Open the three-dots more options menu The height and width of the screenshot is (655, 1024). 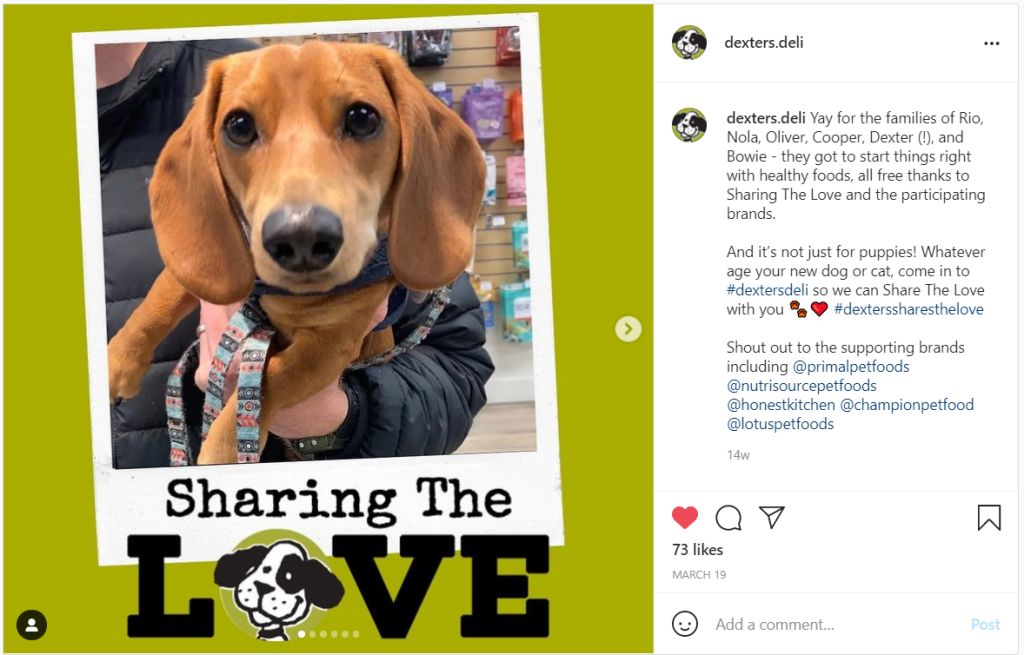coord(991,43)
